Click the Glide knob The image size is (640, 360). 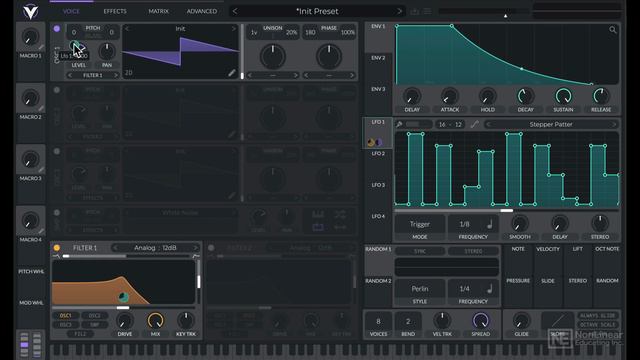[x=521, y=321]
